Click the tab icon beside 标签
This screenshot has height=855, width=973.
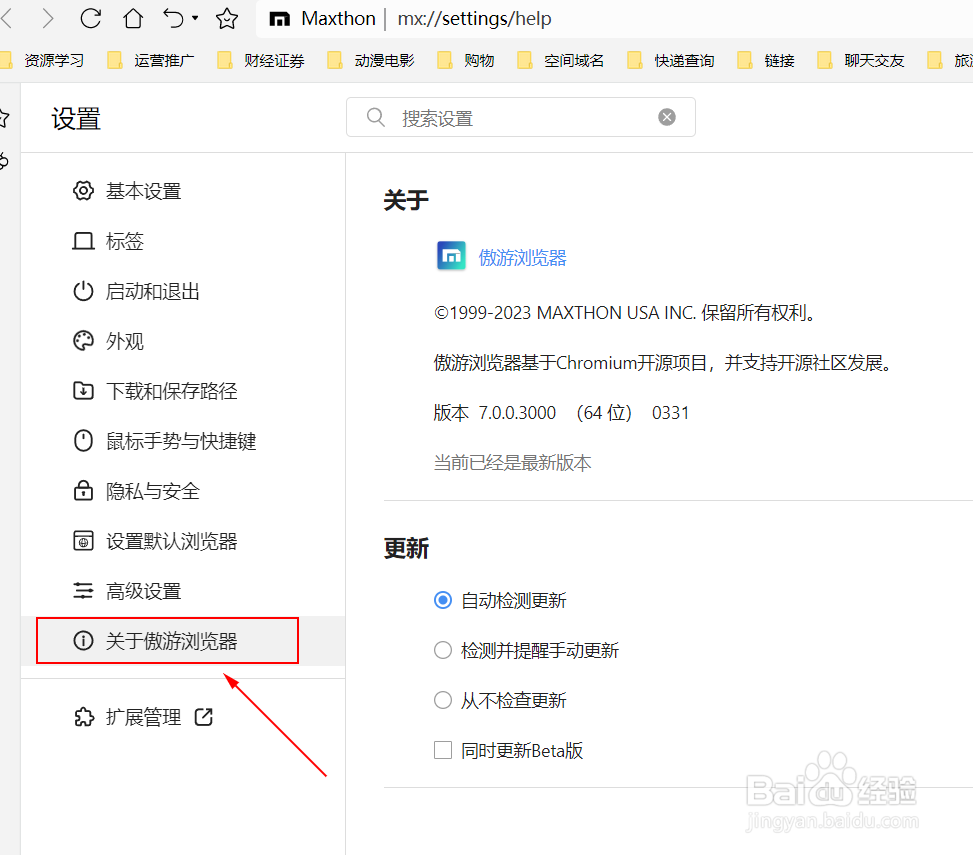tap(83, 241)
